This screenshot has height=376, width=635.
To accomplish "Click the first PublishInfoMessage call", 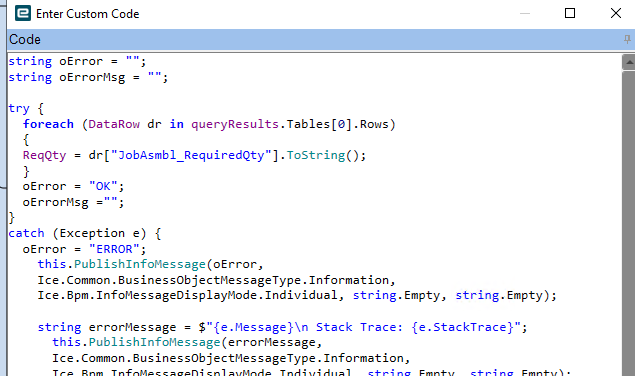I will click(x=140, y=265).
